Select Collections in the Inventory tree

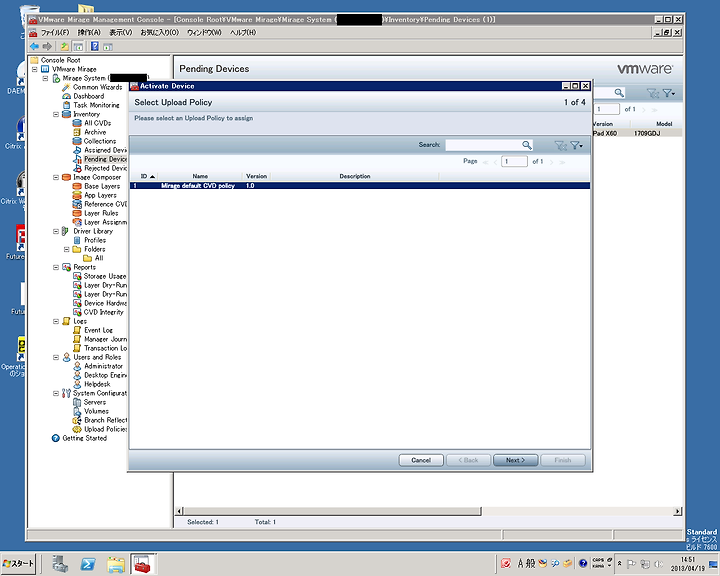tap(100, 141)
